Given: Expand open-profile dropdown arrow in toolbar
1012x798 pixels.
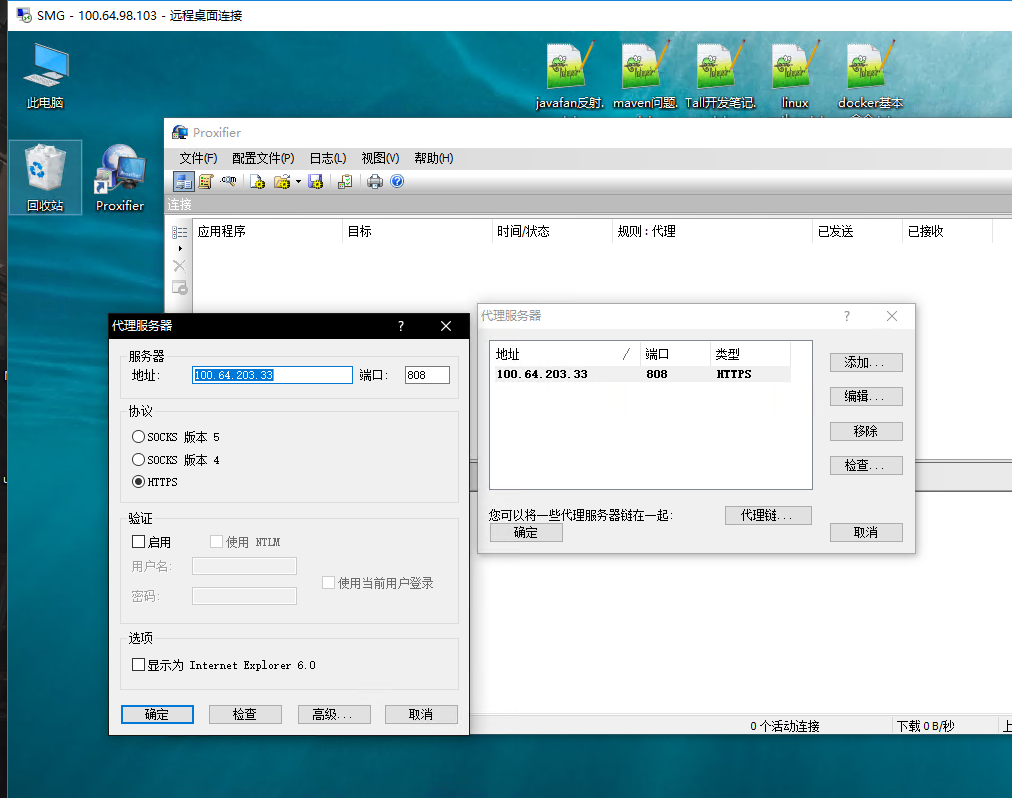Looking at the screenshot, I should 298,181.
